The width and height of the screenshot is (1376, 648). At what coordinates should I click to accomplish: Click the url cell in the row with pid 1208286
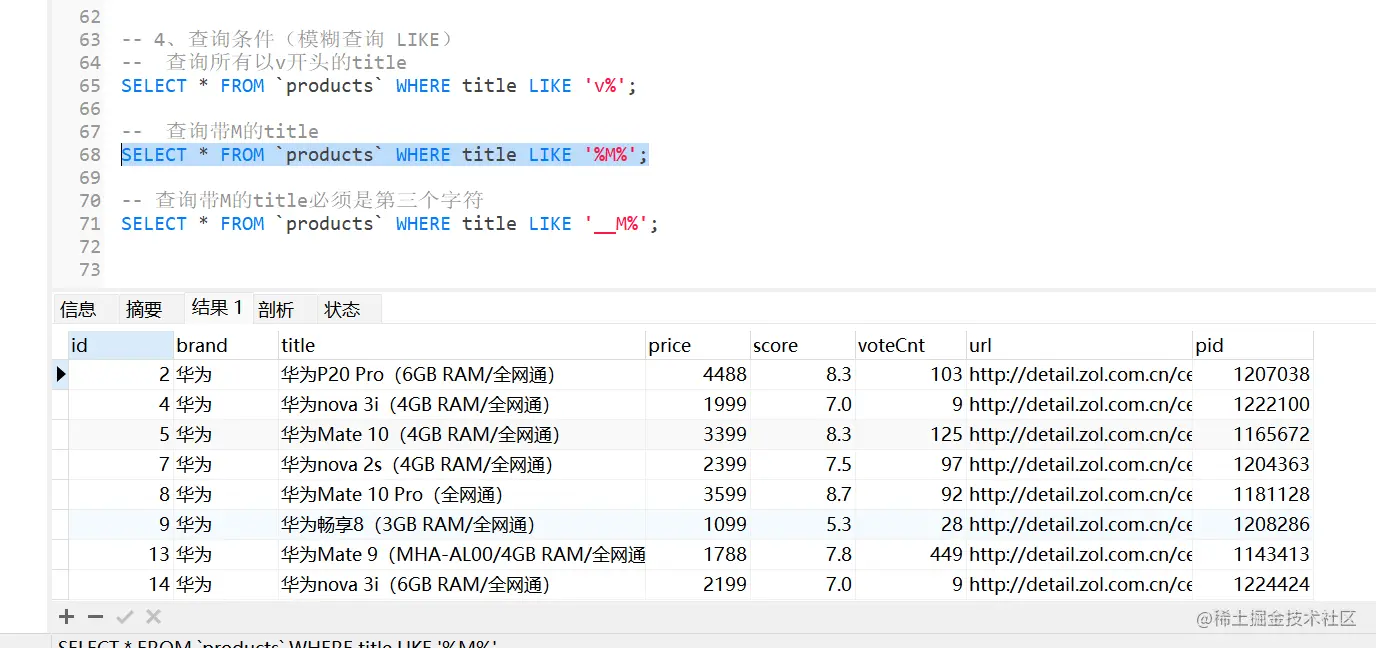[x=1079, y=525]
